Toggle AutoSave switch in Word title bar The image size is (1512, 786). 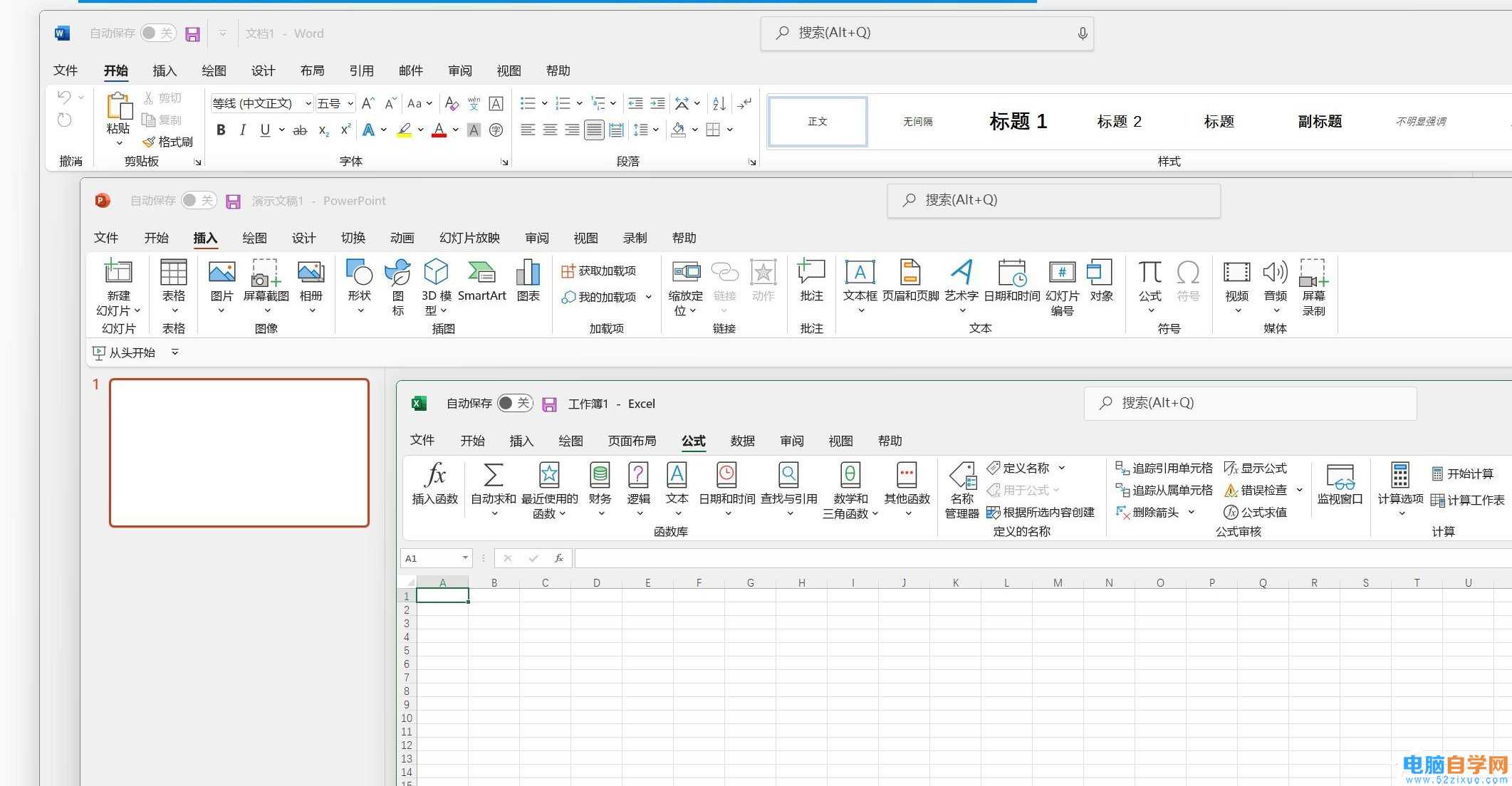pos(157,33)
